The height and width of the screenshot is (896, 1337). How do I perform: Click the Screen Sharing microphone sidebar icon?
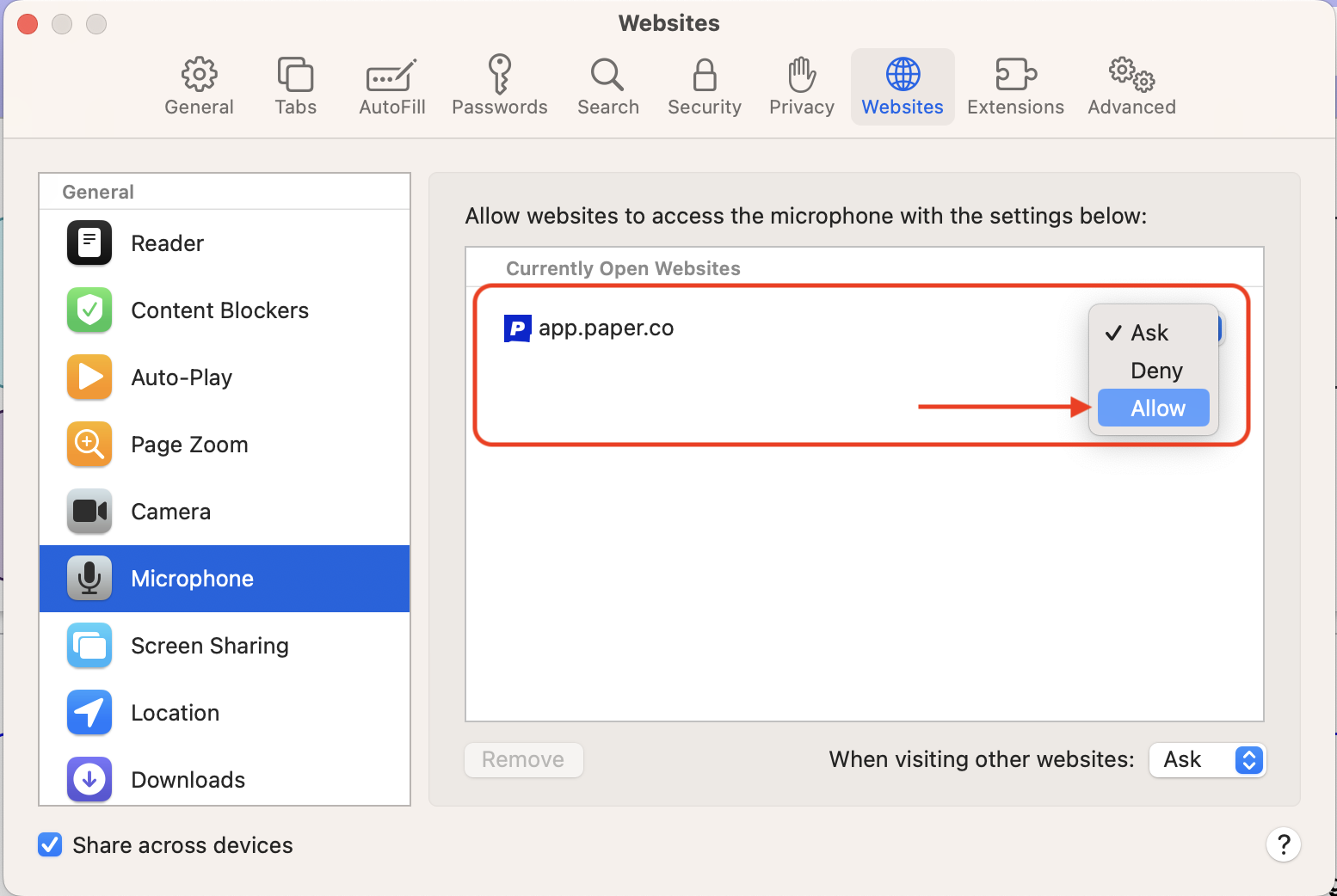89,646
